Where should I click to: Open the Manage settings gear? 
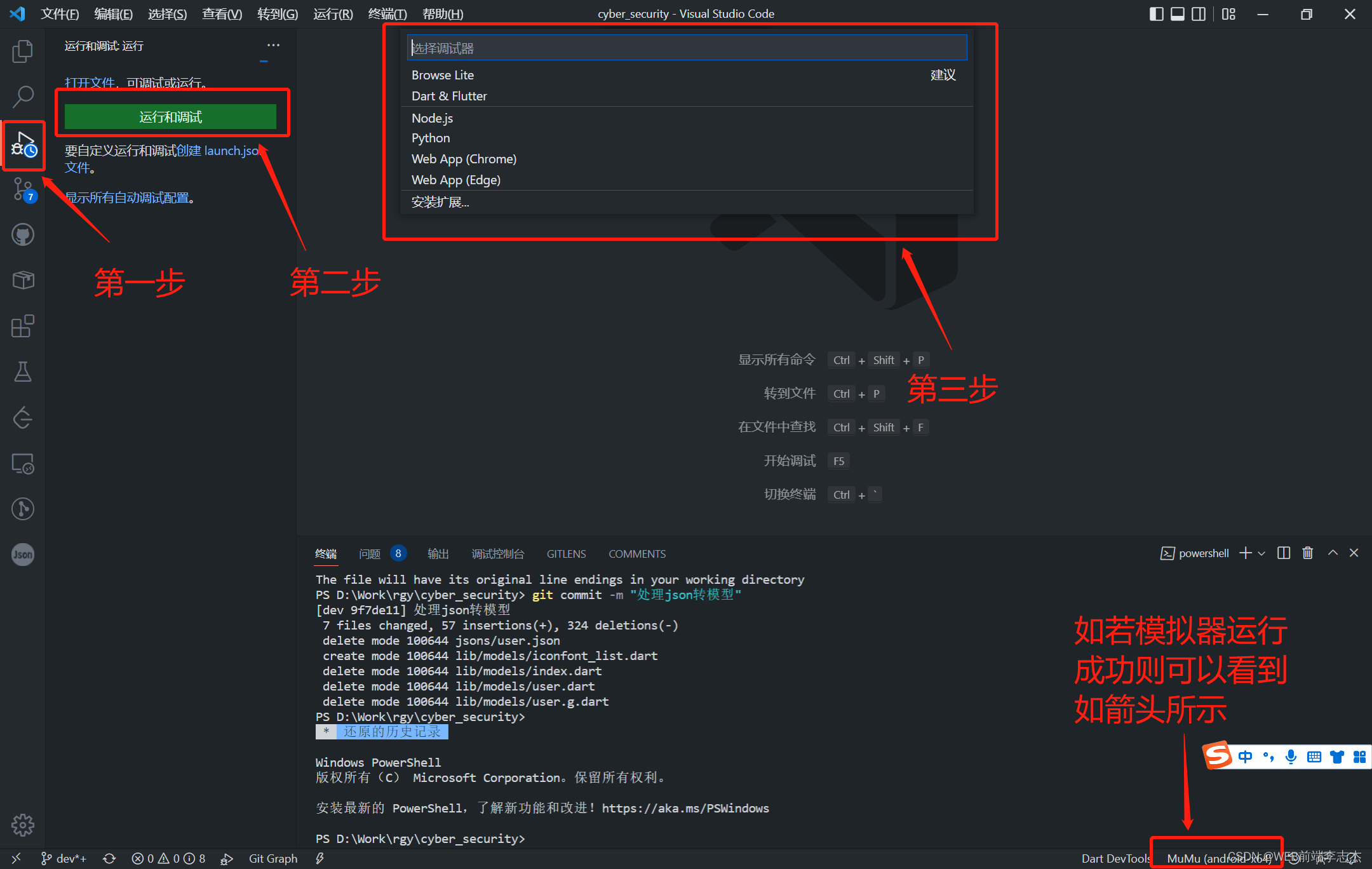[23, 825]
